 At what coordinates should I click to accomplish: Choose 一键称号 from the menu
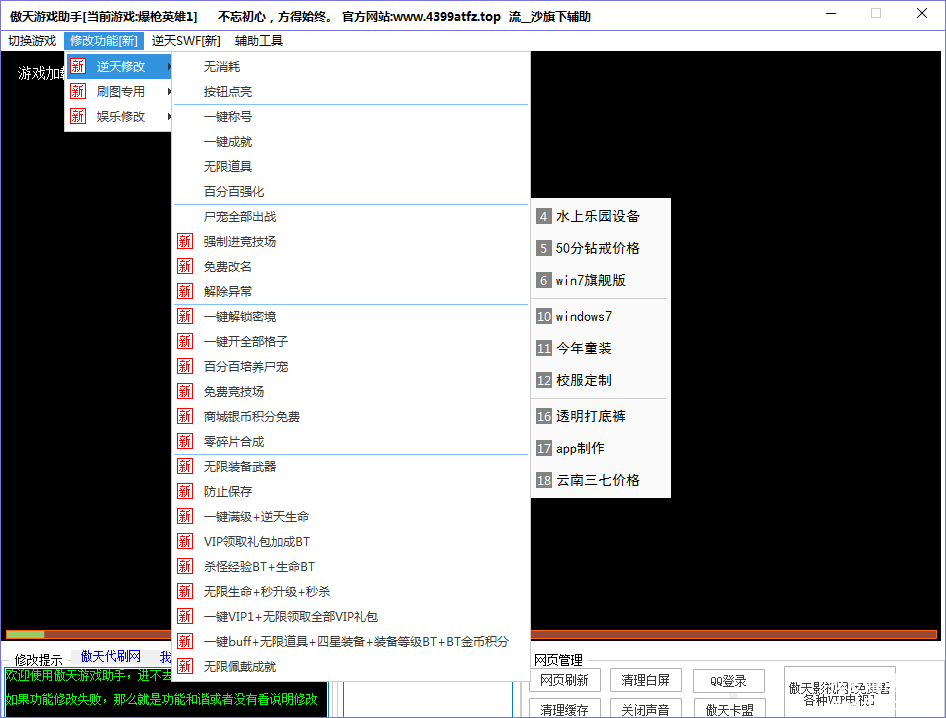coord(351,116)
